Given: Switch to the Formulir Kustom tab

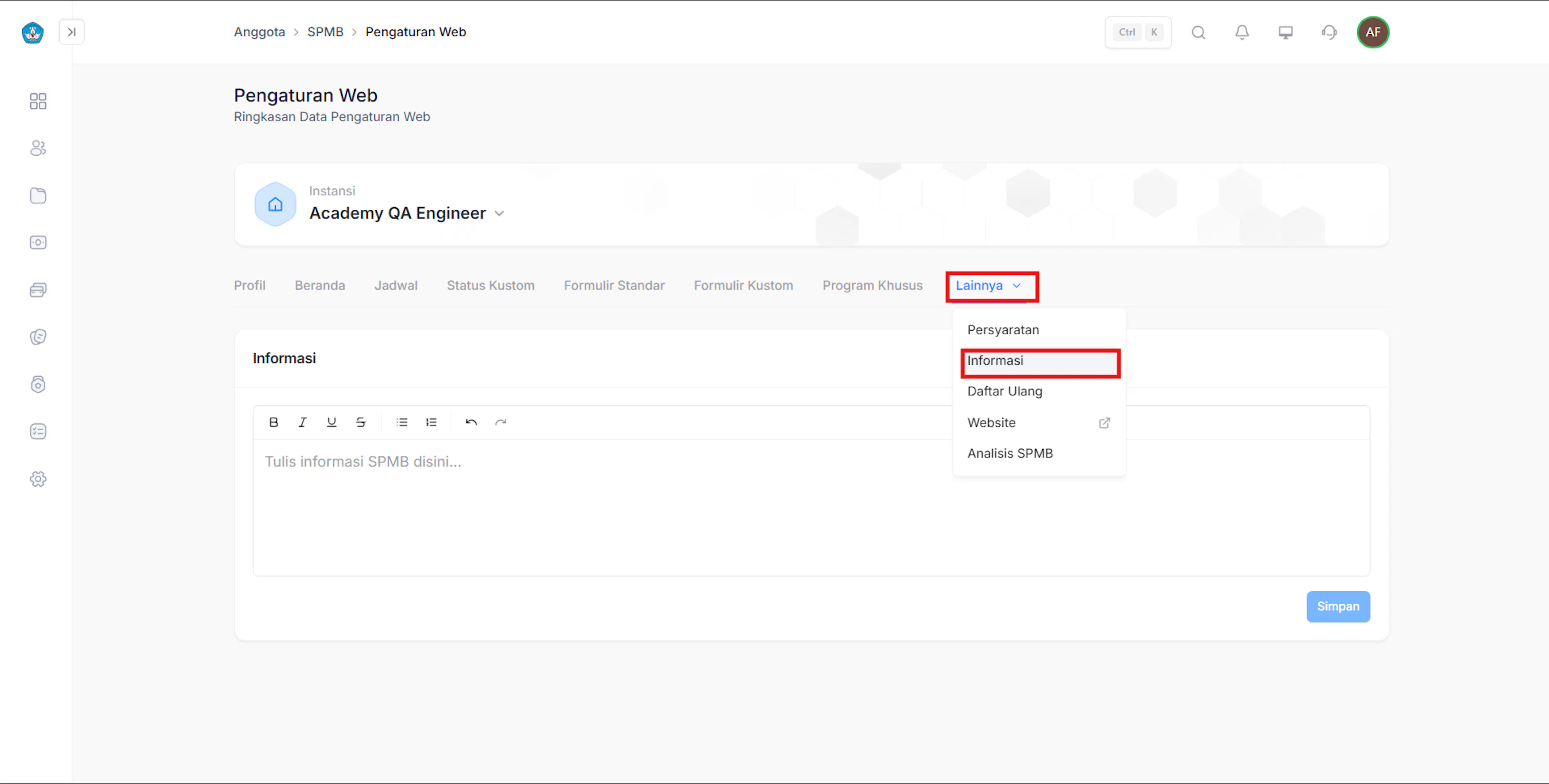Looking at the screenshot, I should click(x=744, y=286).
